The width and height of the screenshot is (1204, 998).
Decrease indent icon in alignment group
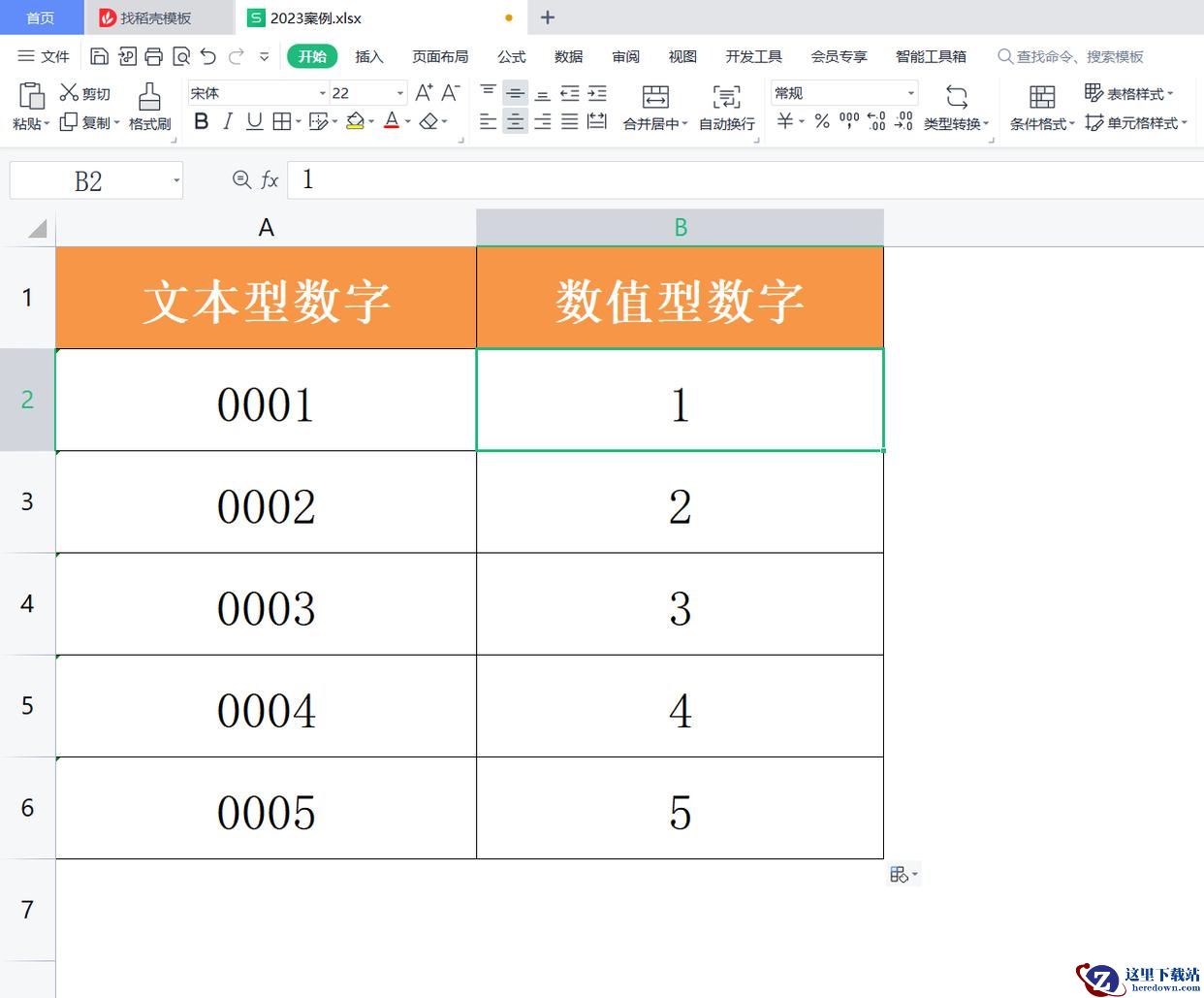570,93
